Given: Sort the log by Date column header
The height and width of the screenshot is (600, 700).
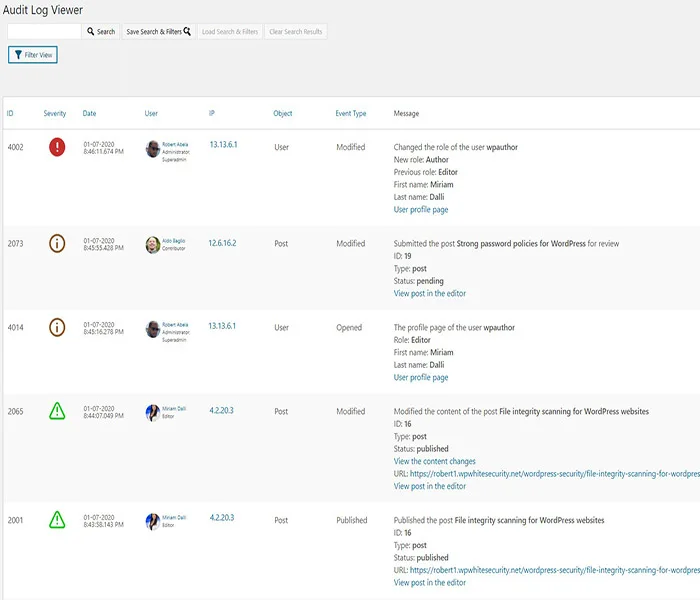Looking at the screenshot, I should point(90,114).
